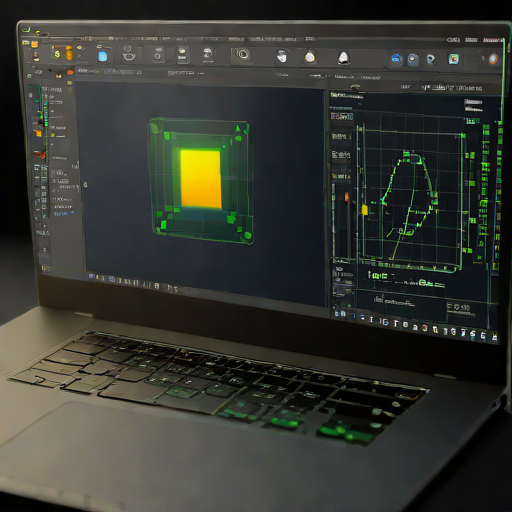This screenshot has width=512, height=512.
Task: Select the circular ring lens icon
Action: (243, 54)
